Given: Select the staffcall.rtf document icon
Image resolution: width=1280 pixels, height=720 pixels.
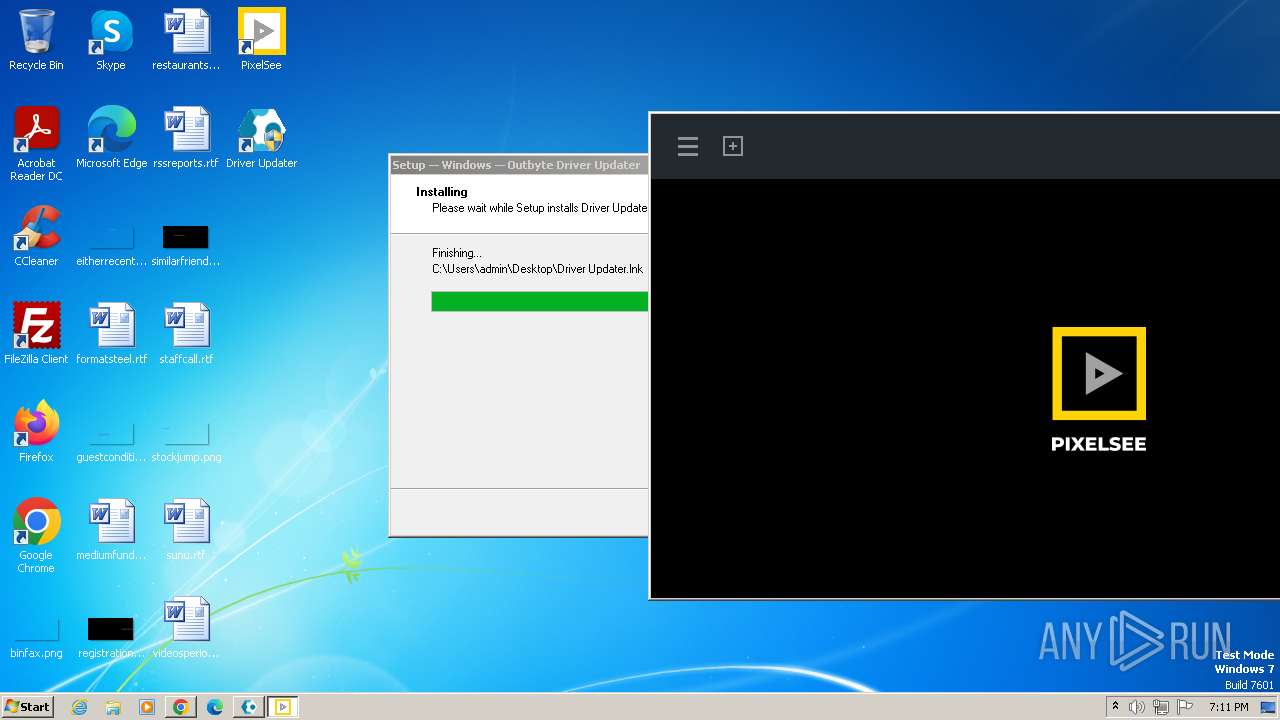Looking at the screenshot, I should [x=186, y=334].
